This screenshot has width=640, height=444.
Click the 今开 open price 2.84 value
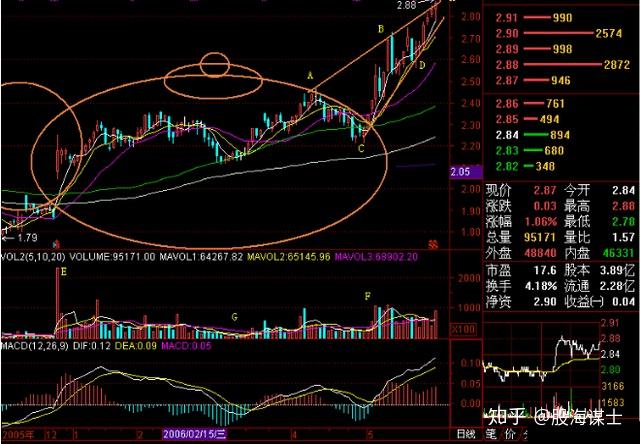(x=623, y=190)
